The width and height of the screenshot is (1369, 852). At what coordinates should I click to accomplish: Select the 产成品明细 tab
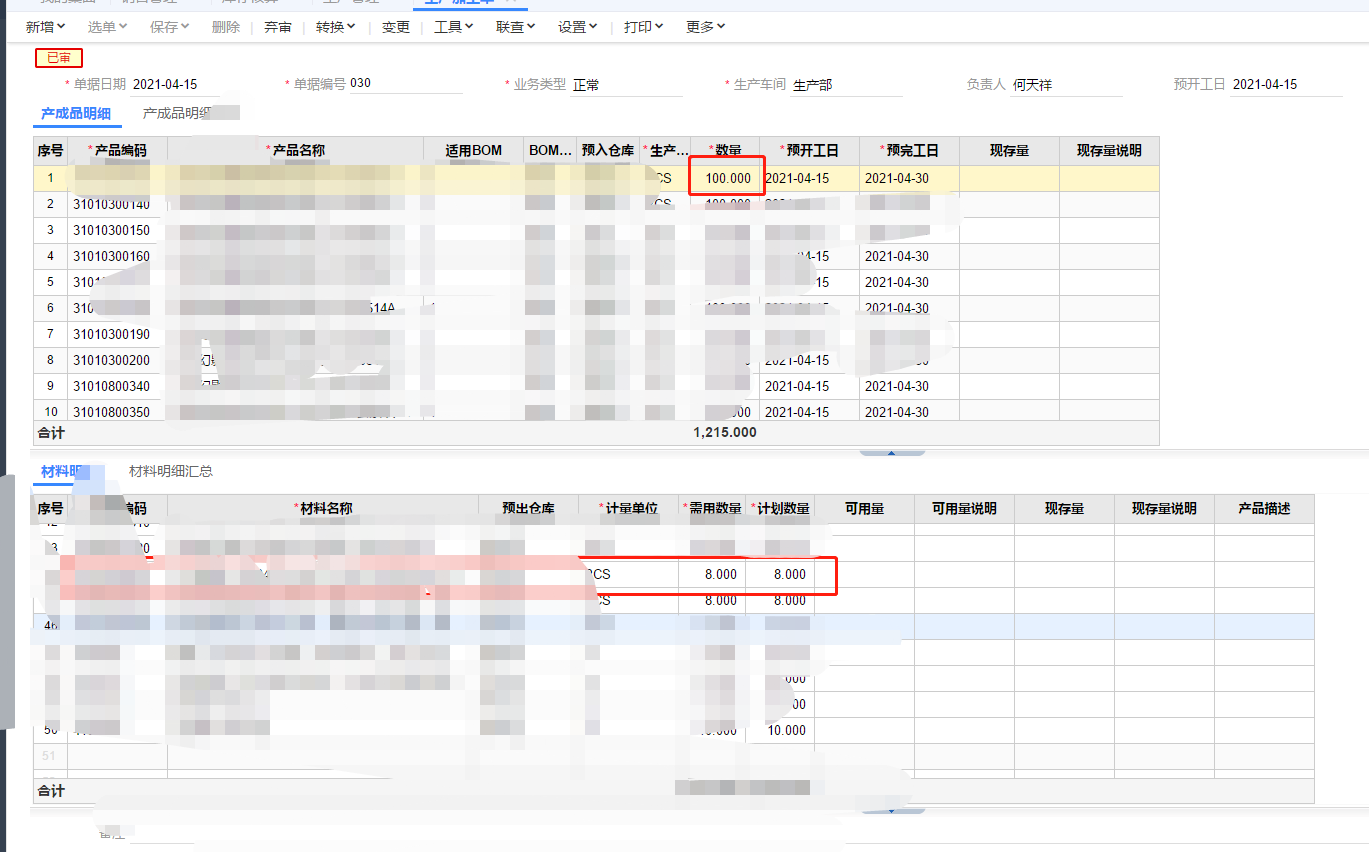pyautogui.click(x=76, y=114)
